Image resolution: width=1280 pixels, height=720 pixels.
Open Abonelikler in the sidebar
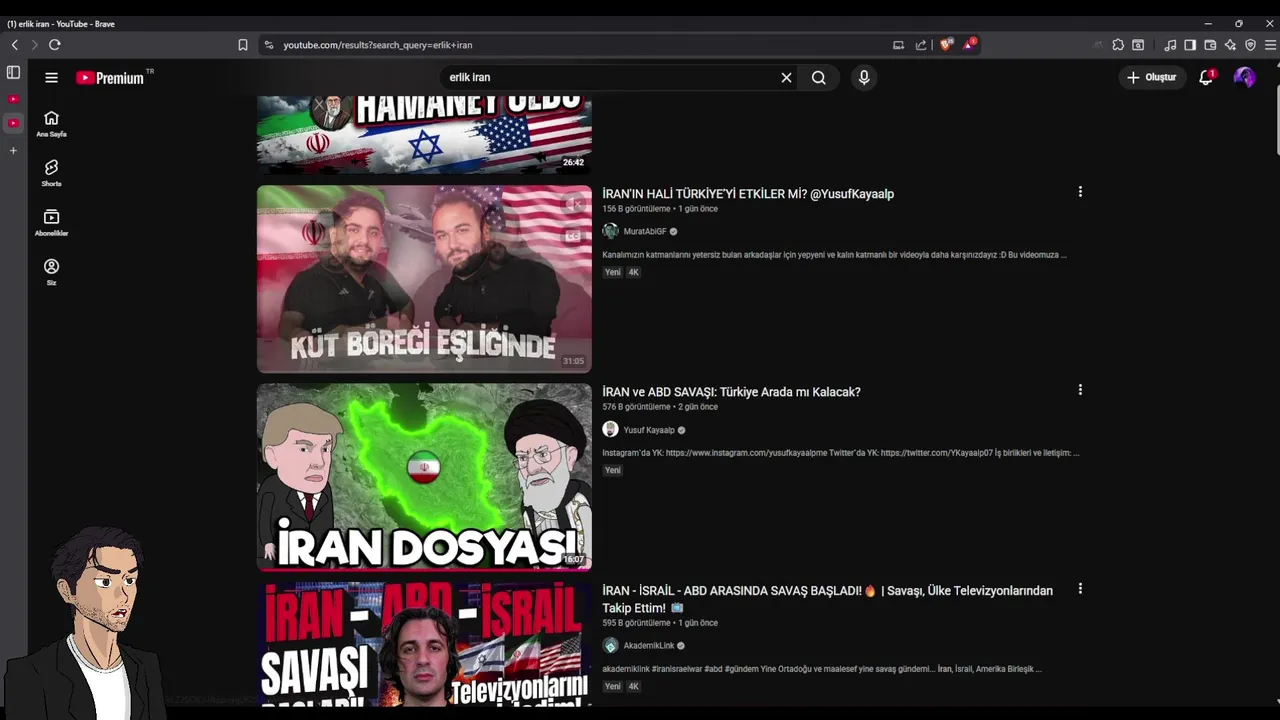[51, 223]
